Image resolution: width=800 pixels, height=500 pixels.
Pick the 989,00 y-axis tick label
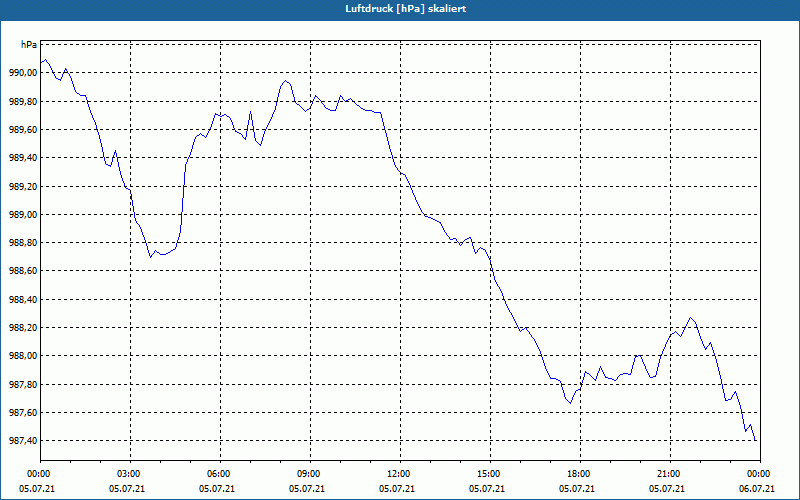[23, 214]
